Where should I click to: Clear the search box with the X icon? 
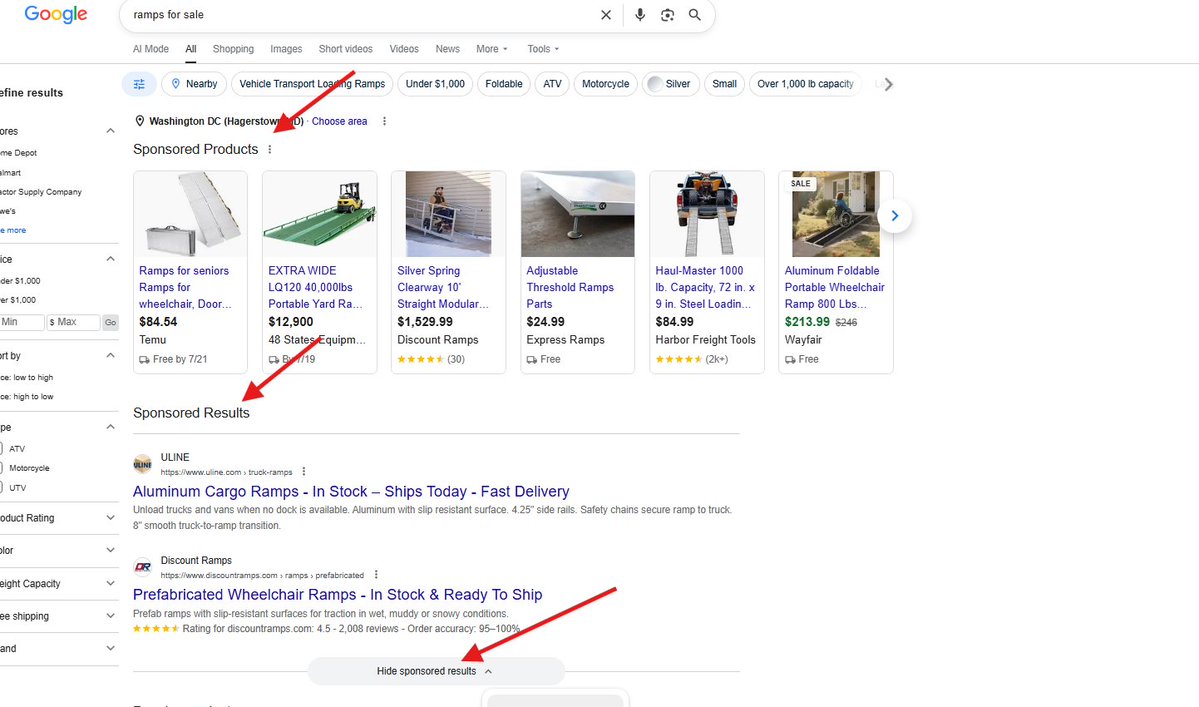pyautogui.click(x=606, y=15)
